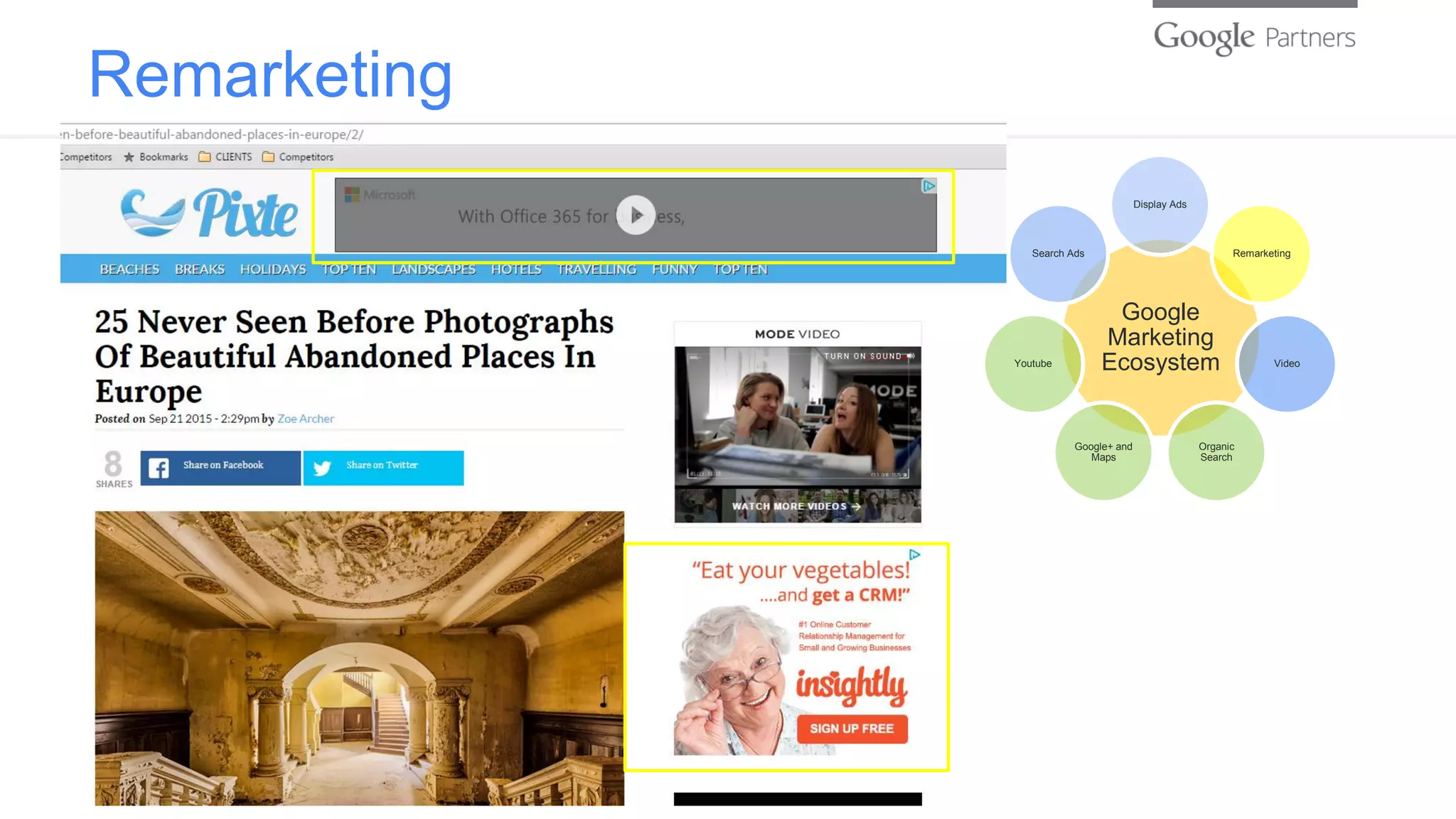Click the AdChoices icon on Microsoft banner
This screenshot has height=819, width=1456.
click(x=928, y=186)
